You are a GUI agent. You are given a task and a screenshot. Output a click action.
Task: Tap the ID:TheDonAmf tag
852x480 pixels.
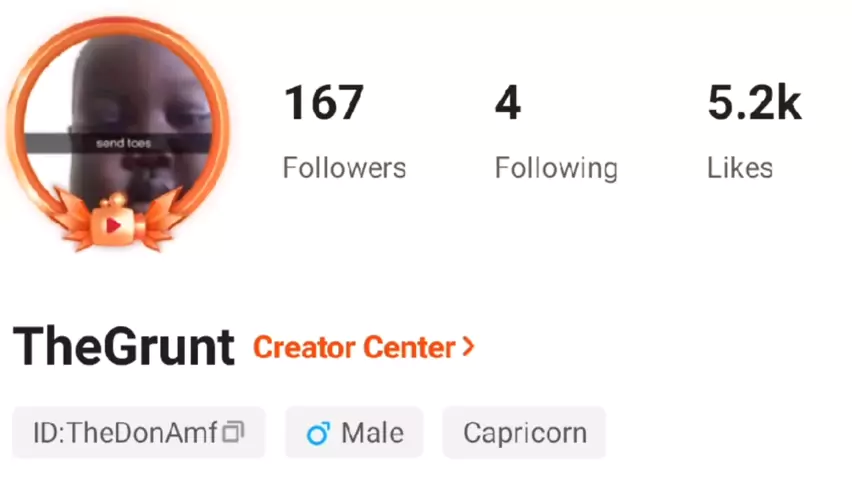pyautogui.click(x=139, y=432)
